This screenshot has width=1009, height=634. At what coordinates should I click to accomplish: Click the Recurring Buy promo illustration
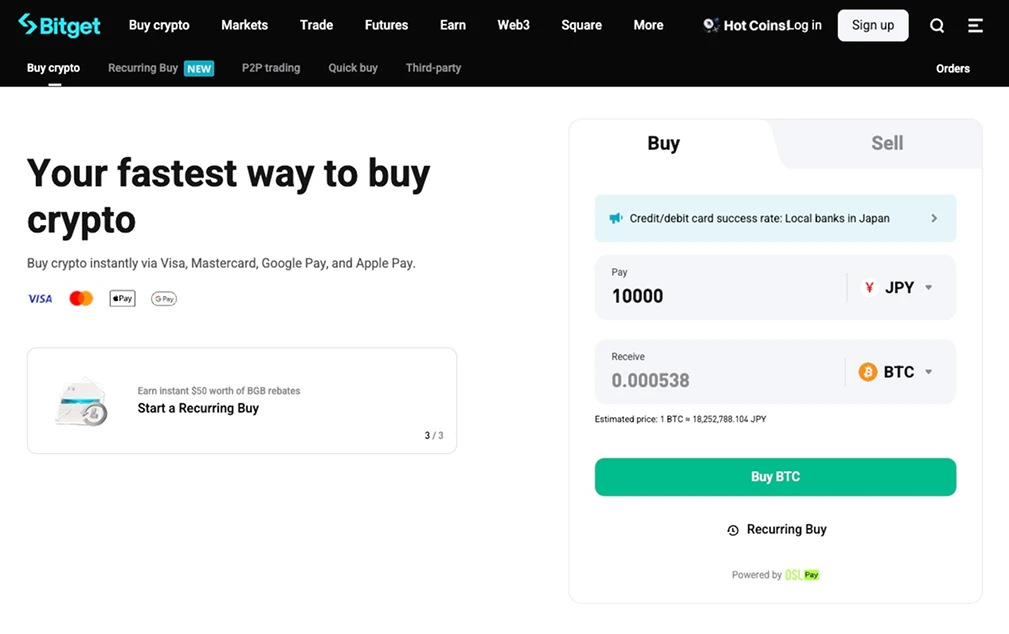82,402
